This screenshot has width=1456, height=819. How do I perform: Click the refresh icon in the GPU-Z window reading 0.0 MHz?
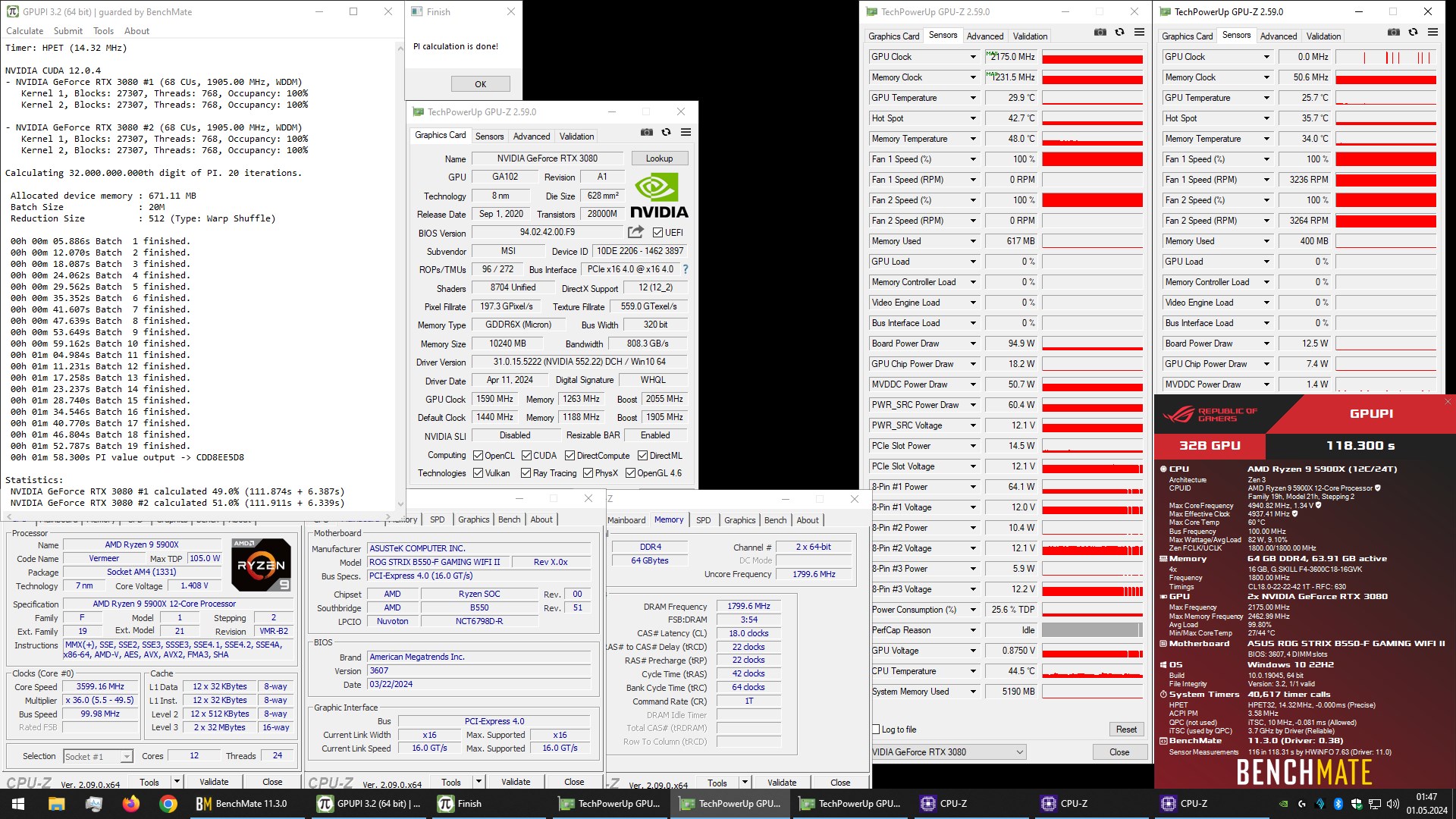coord(1413,32)
